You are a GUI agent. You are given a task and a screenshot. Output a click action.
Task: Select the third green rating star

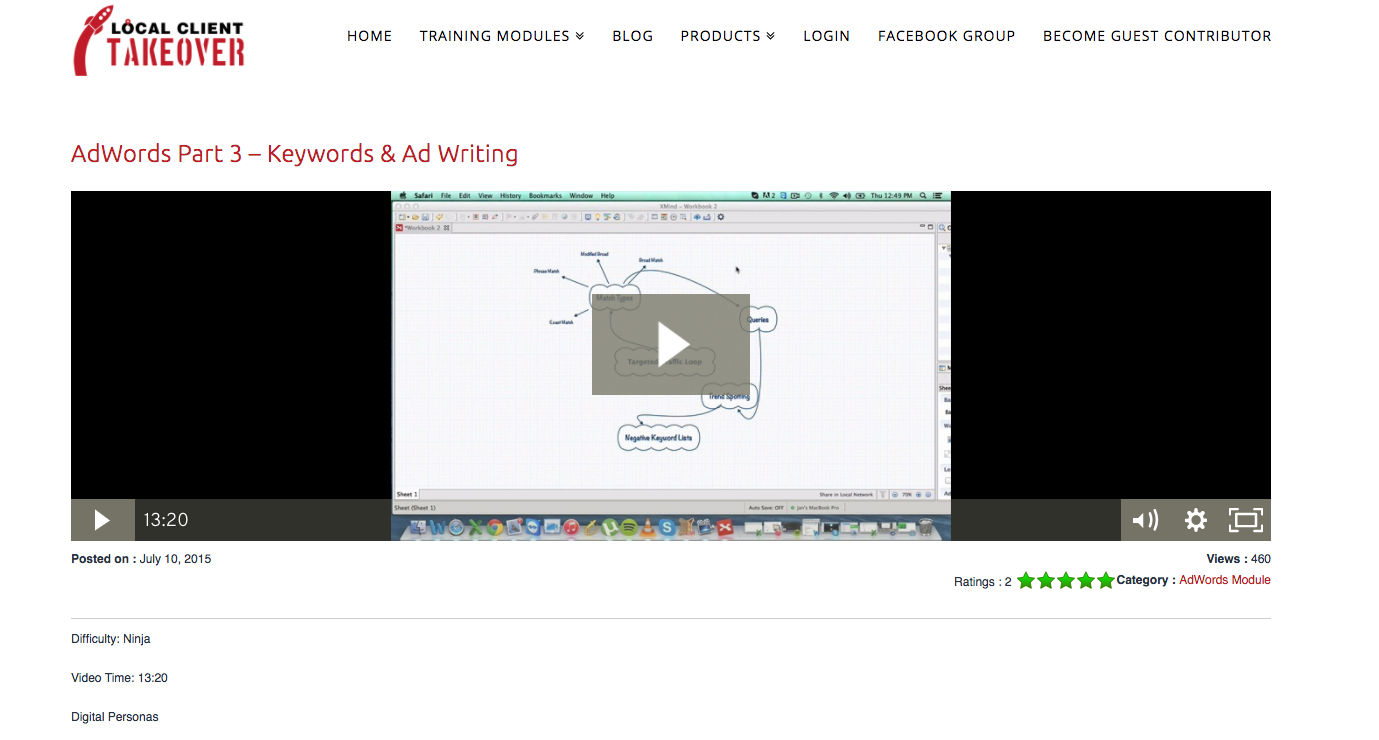point(1066,581)
